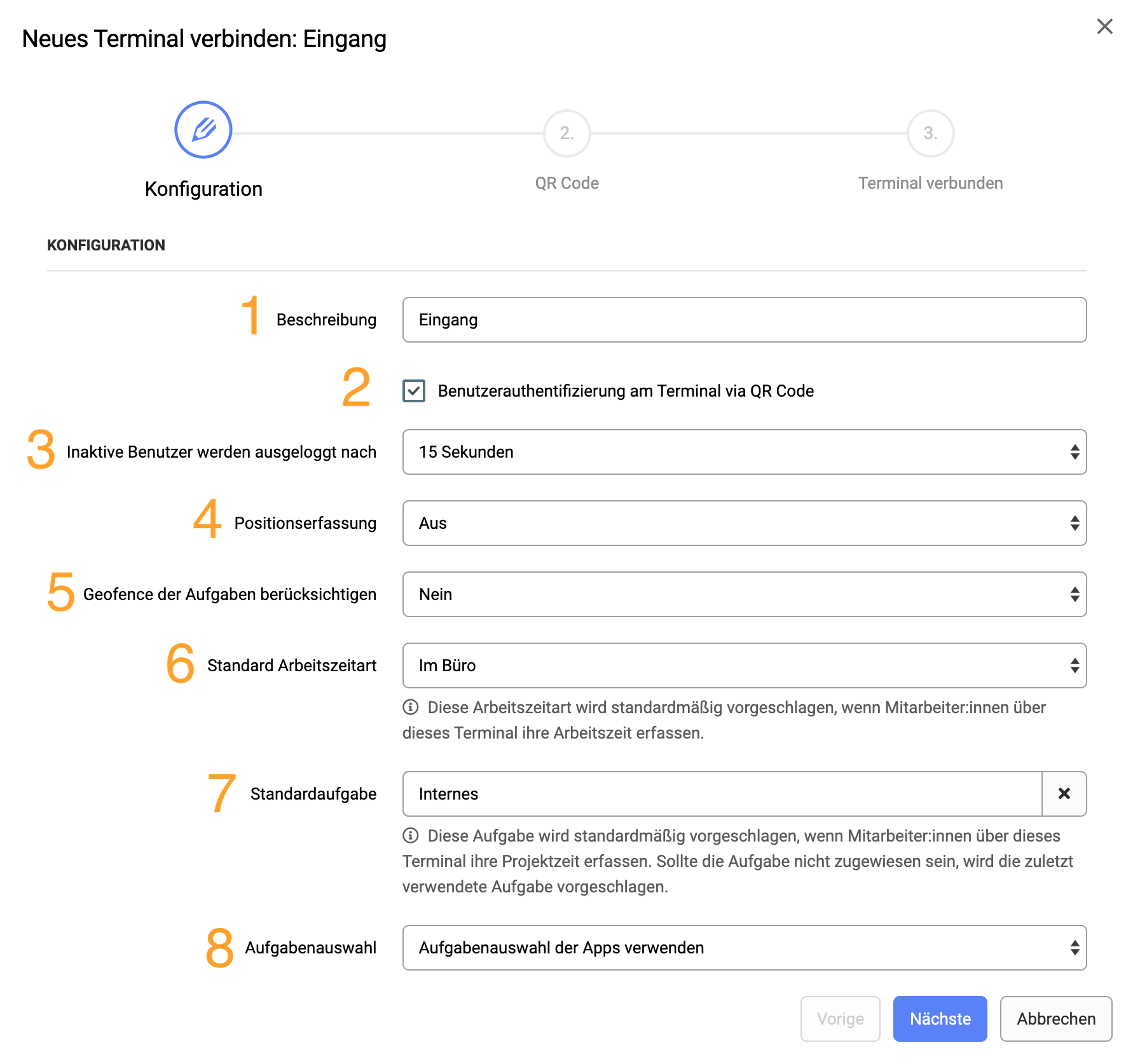Click the Vorige button
Image resolution: width=1133 pixels, height=1064 pixels.
(x=840, y=1019)
